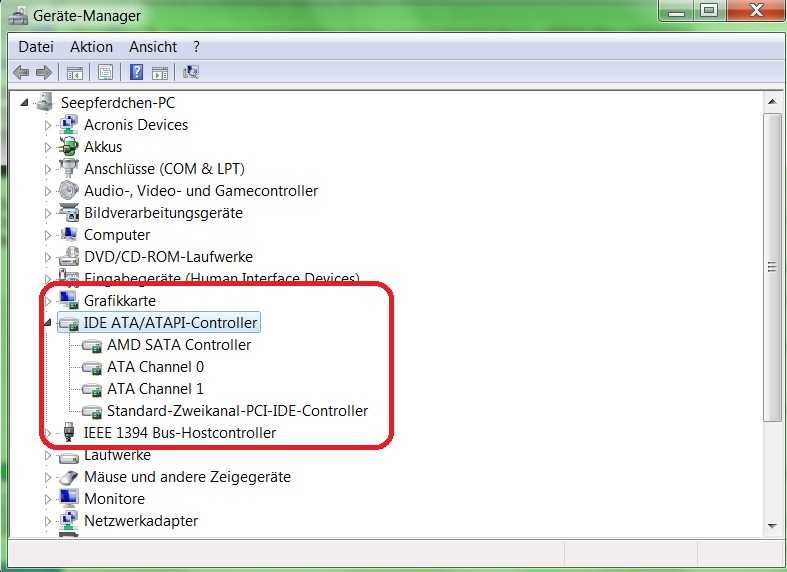
Task: Click the Laufwerke drive icon
Action: (x=68, y=457)
